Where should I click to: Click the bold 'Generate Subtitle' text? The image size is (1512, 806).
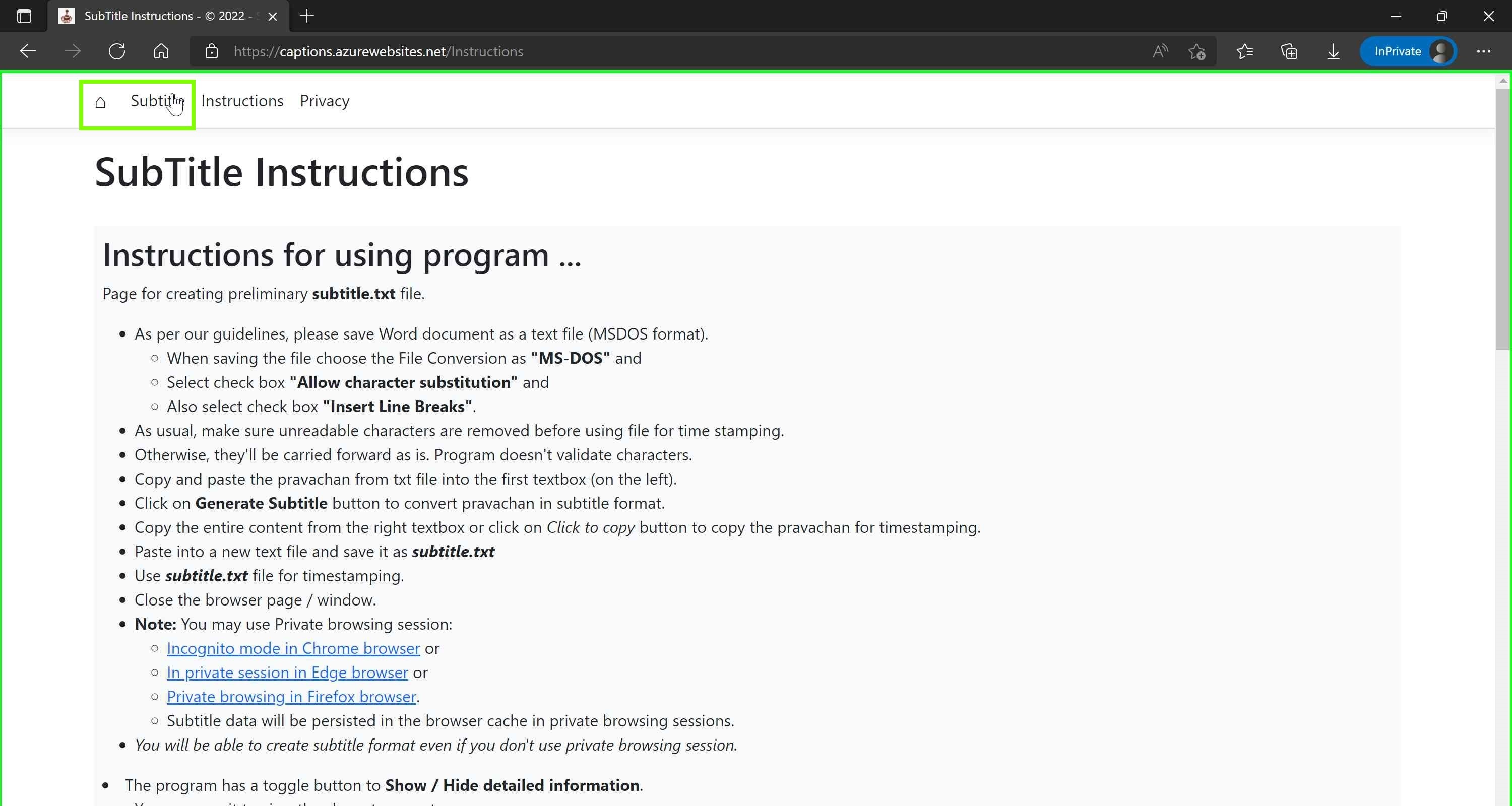(261, 503)
